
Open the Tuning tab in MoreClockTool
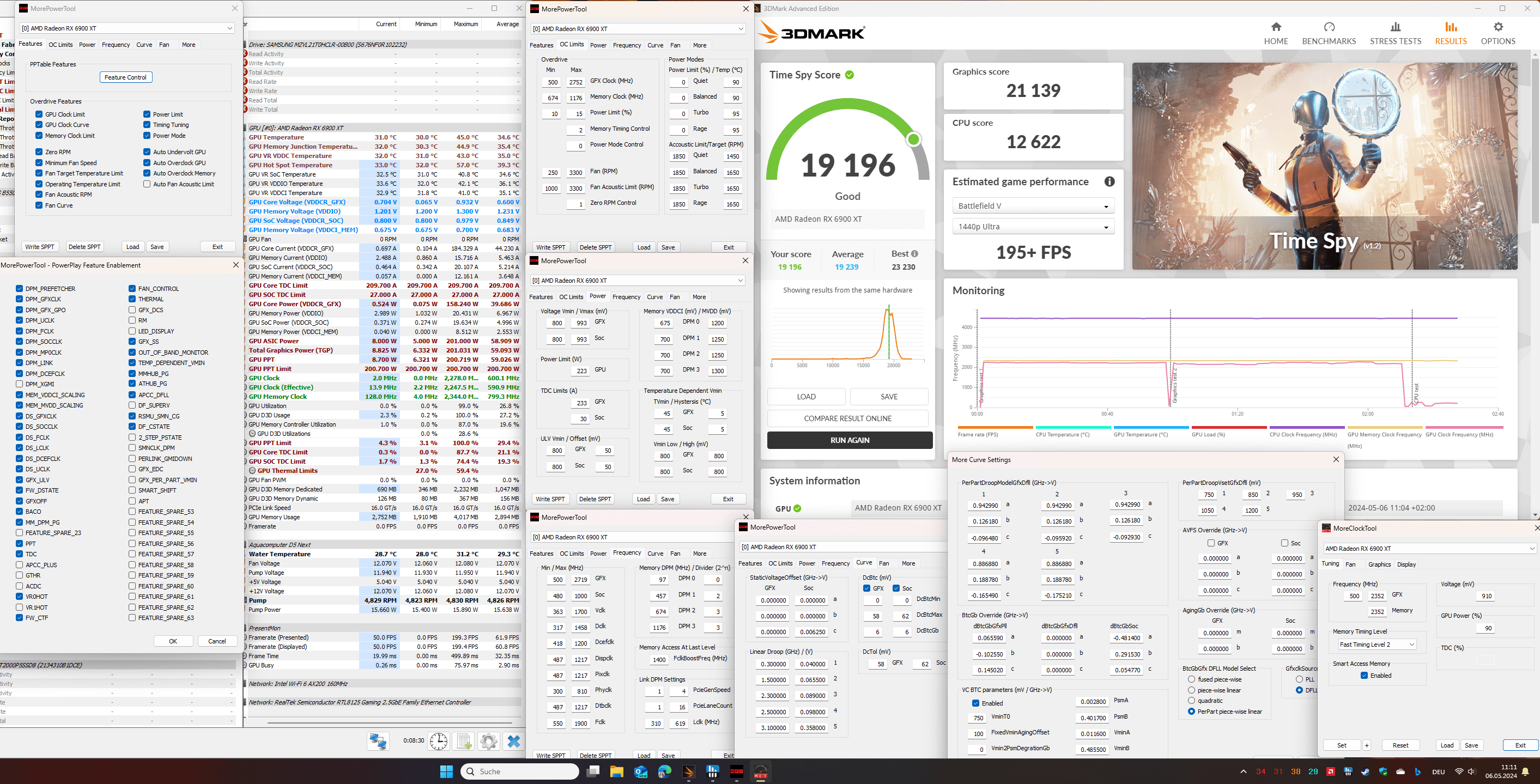coord(1330,563)
